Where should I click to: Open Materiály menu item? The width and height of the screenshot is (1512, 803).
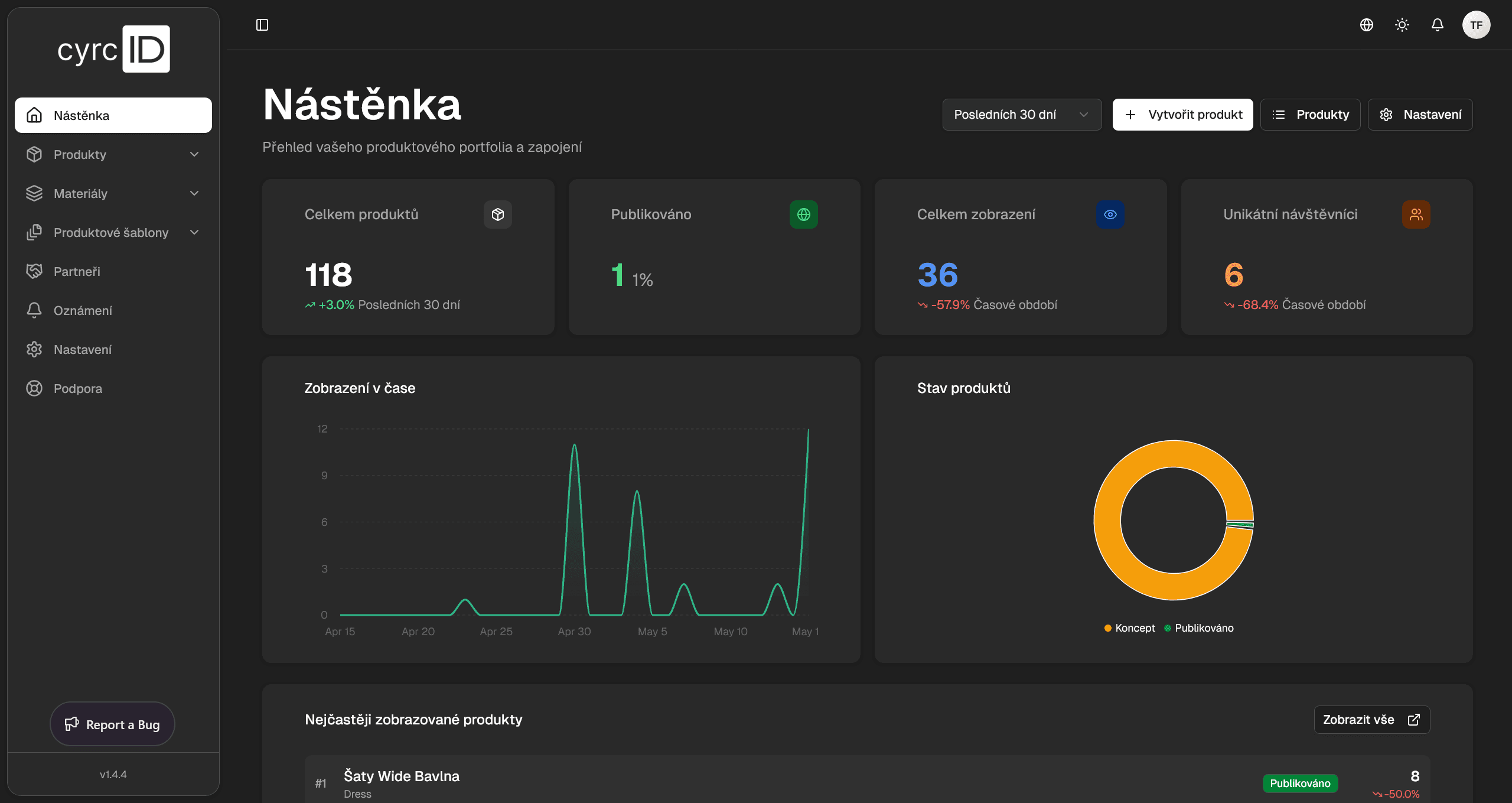[x=113, y=193]
